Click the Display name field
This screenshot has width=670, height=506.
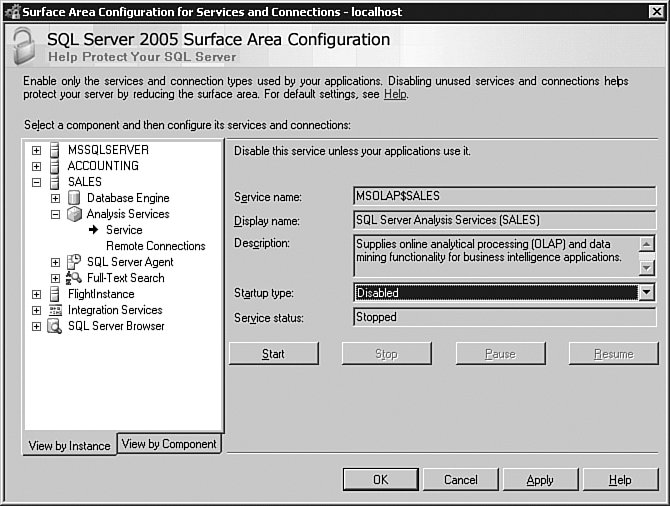click(x=504, y=220)
